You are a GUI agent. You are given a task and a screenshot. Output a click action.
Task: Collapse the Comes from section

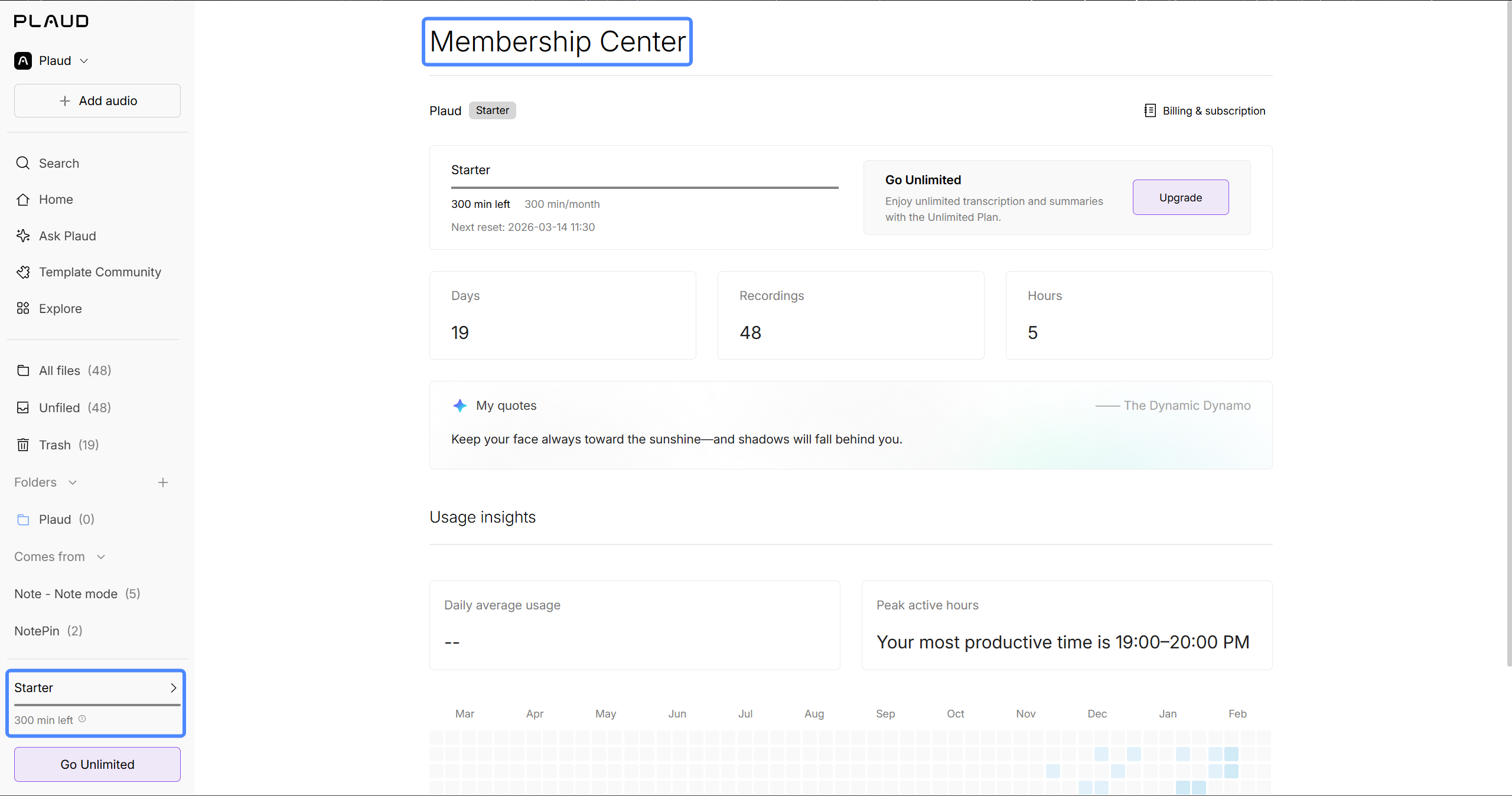click(101, 557)
